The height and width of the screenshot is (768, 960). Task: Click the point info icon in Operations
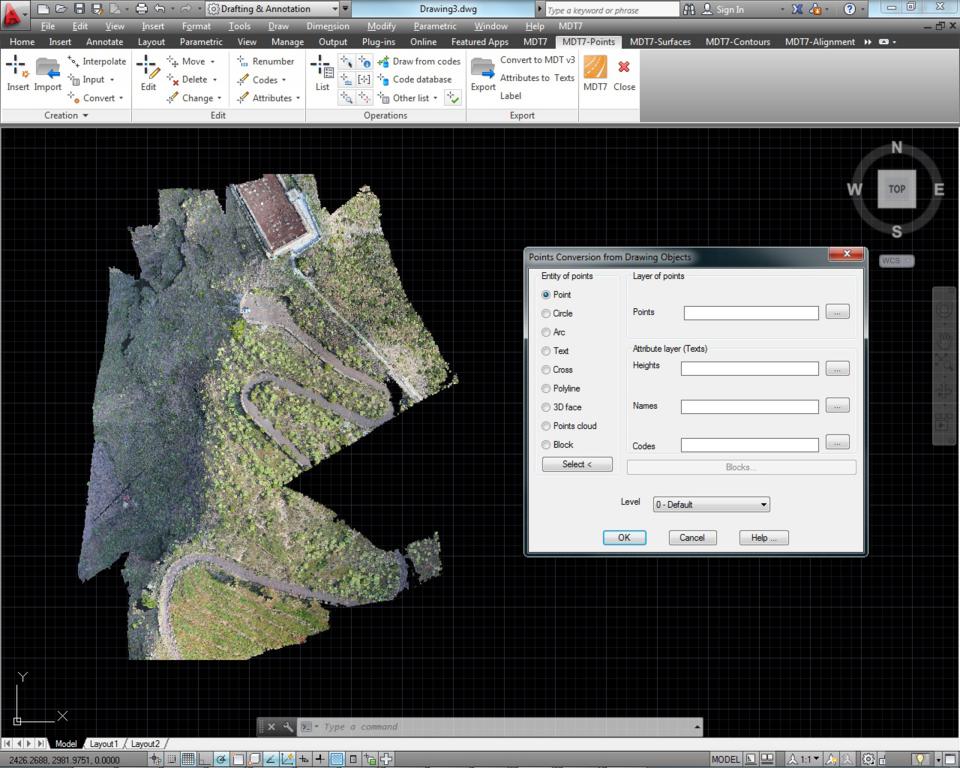pyautogui.click(x=364, y=62)
